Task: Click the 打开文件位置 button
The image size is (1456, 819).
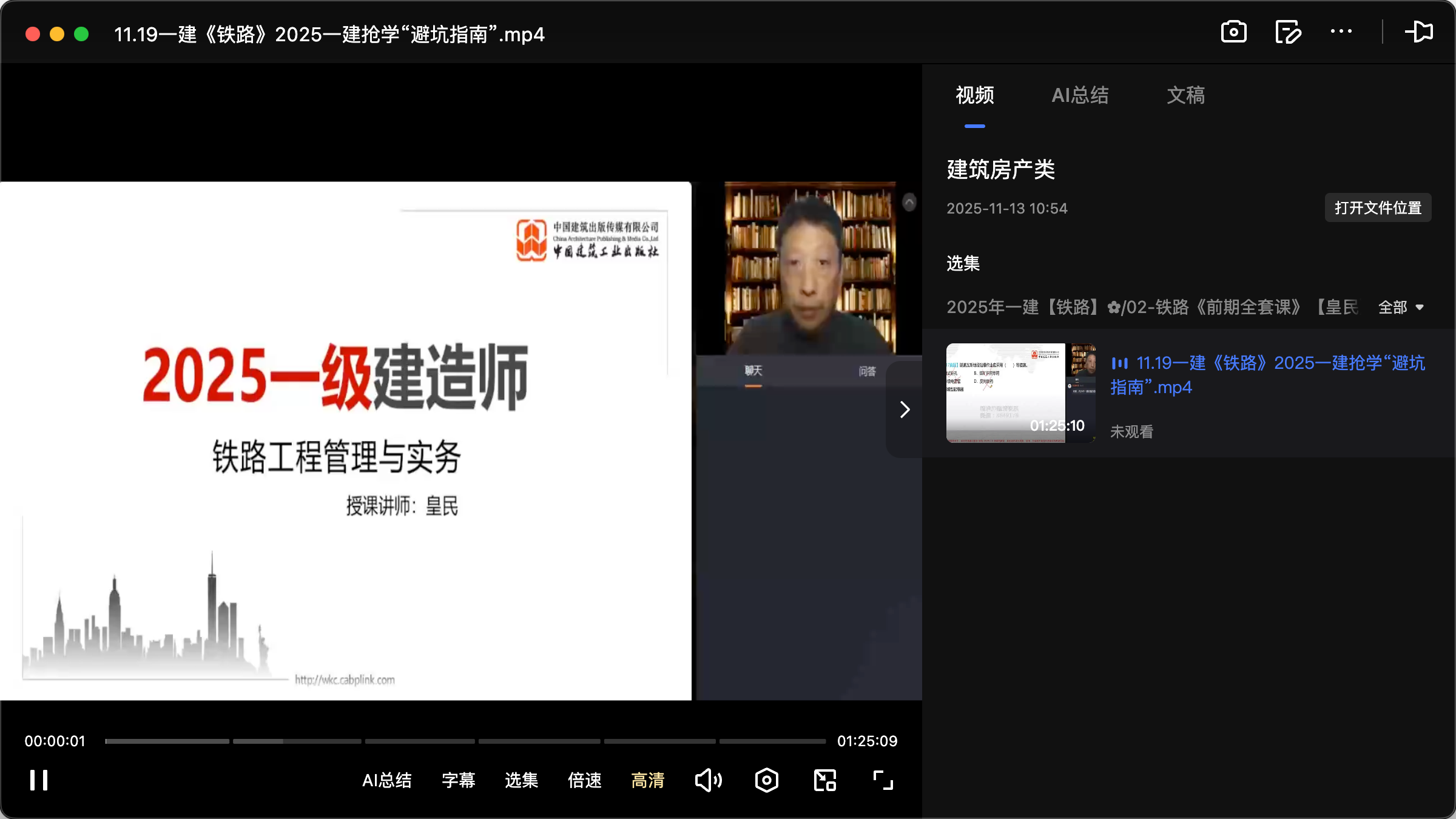Action: click(x=1378, y=207)
